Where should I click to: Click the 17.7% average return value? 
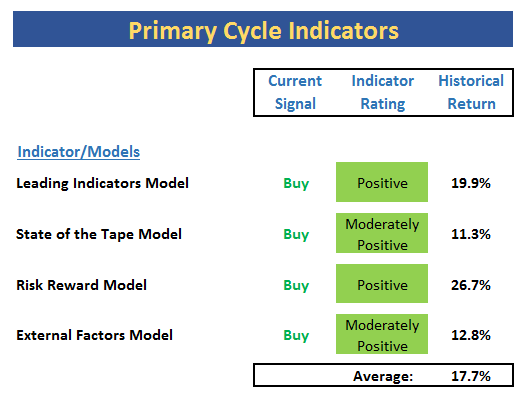point(471,376)
